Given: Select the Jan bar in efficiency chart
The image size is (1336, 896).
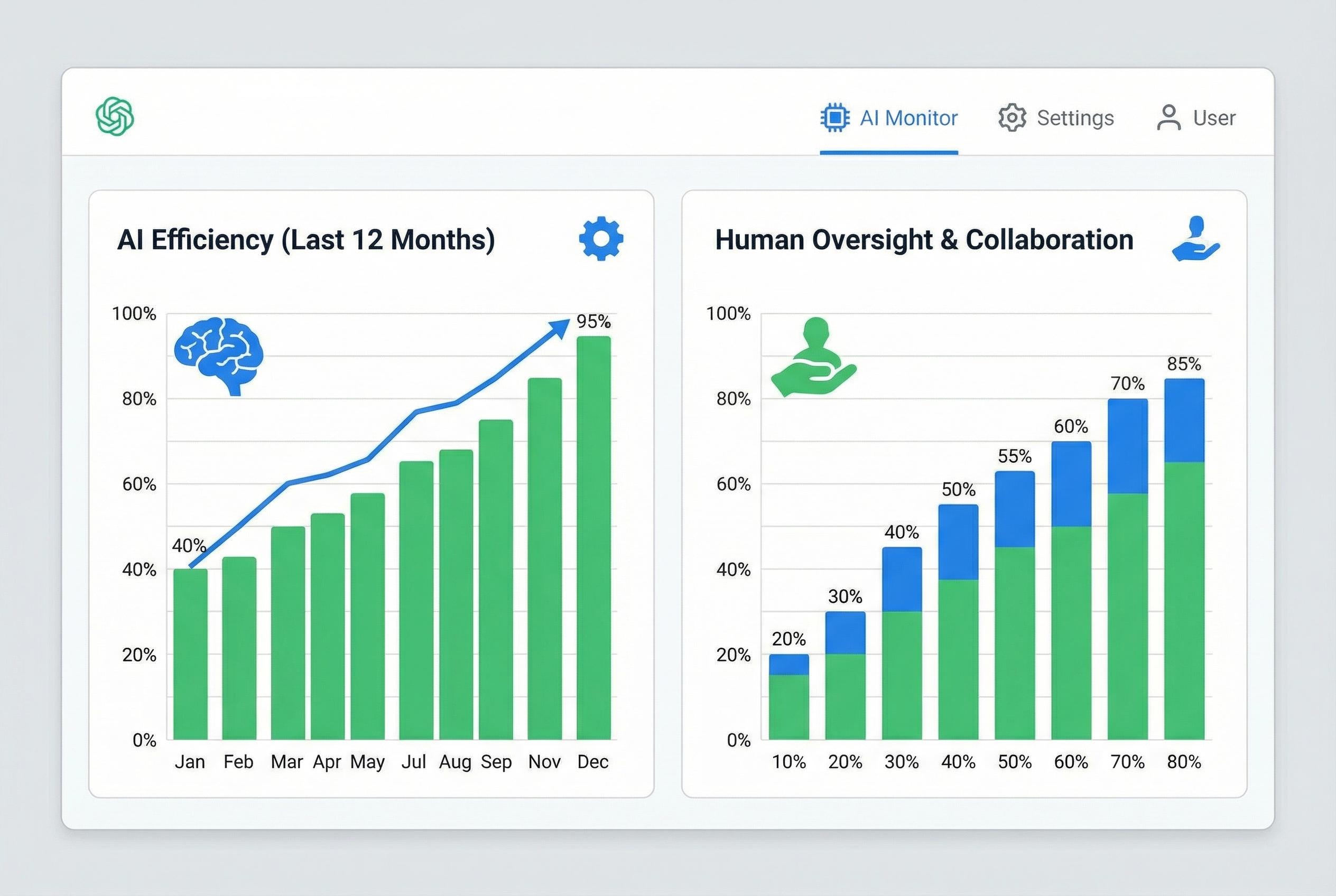Looking at the screenshot, I should (x=190, y=654).
